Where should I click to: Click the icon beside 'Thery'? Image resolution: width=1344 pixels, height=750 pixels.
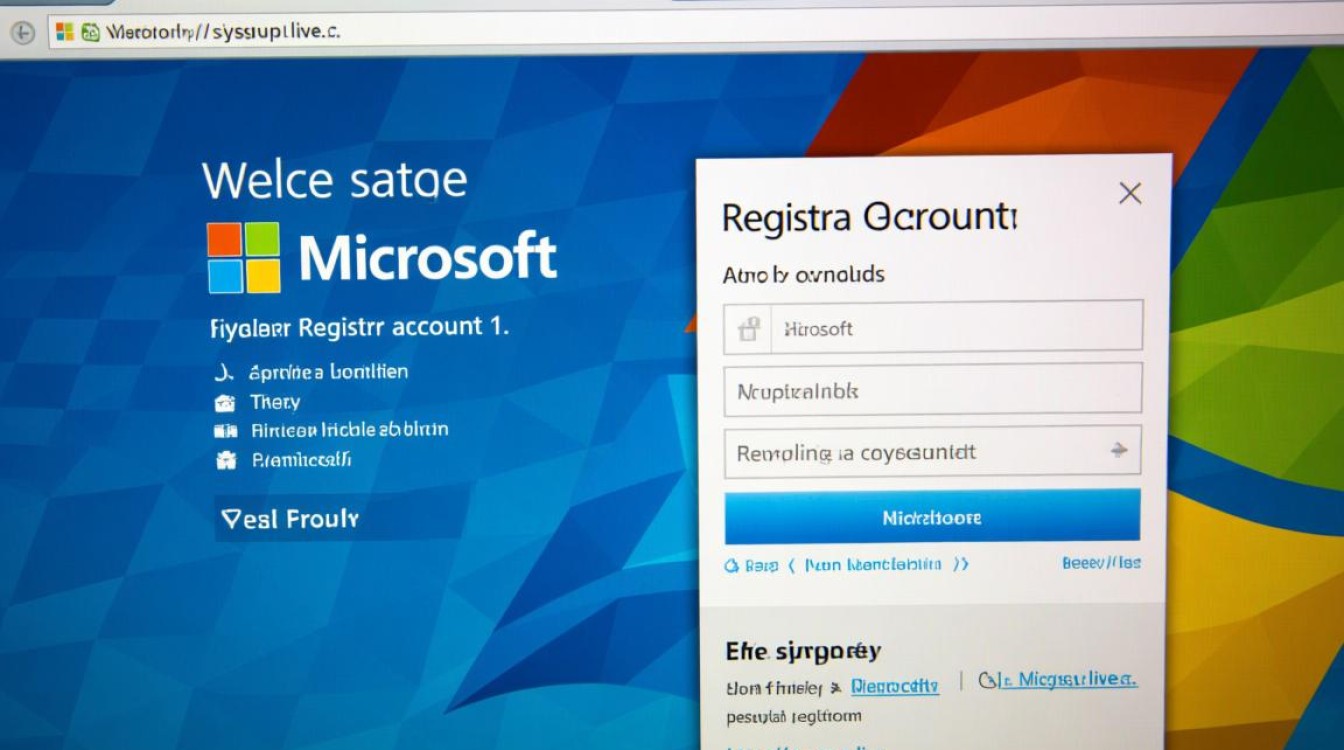pyautogui.click(x=224, y=403)
